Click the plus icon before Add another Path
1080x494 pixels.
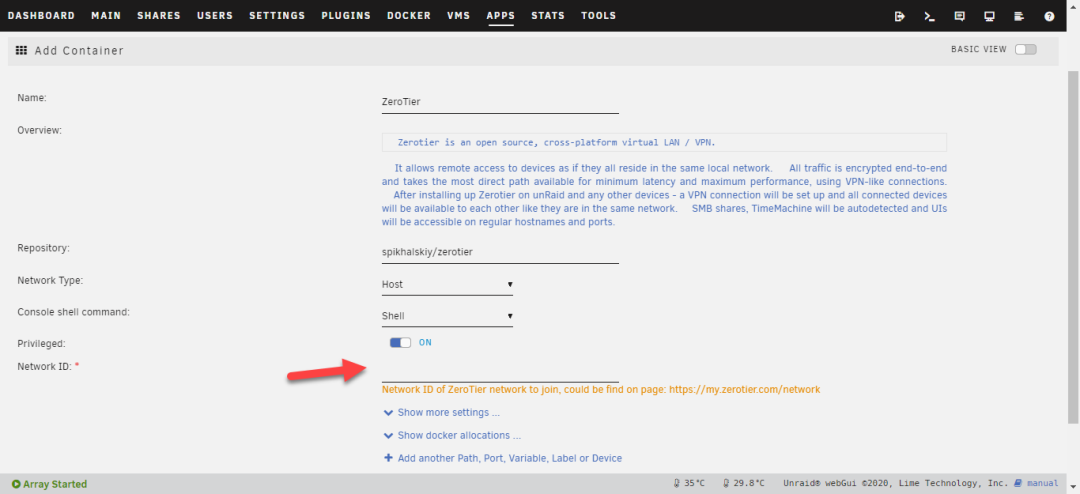click(388, 458)
